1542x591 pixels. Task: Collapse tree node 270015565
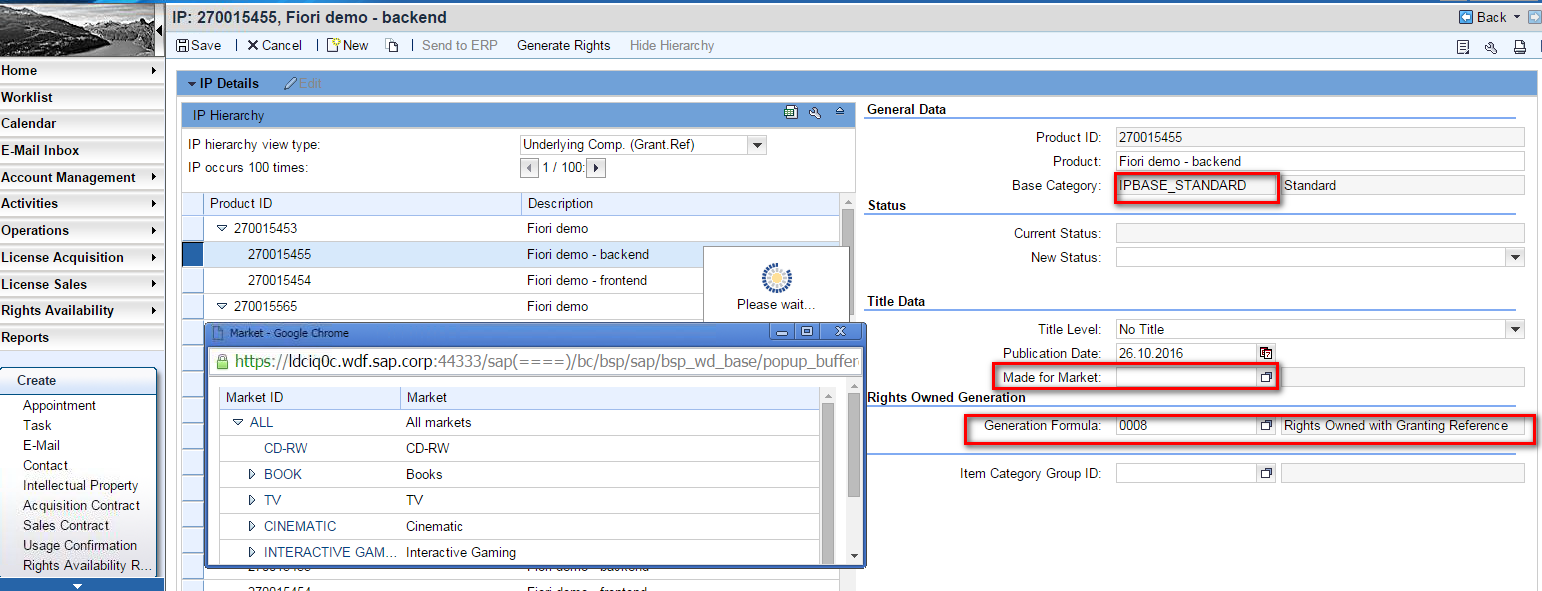point(223,306)
